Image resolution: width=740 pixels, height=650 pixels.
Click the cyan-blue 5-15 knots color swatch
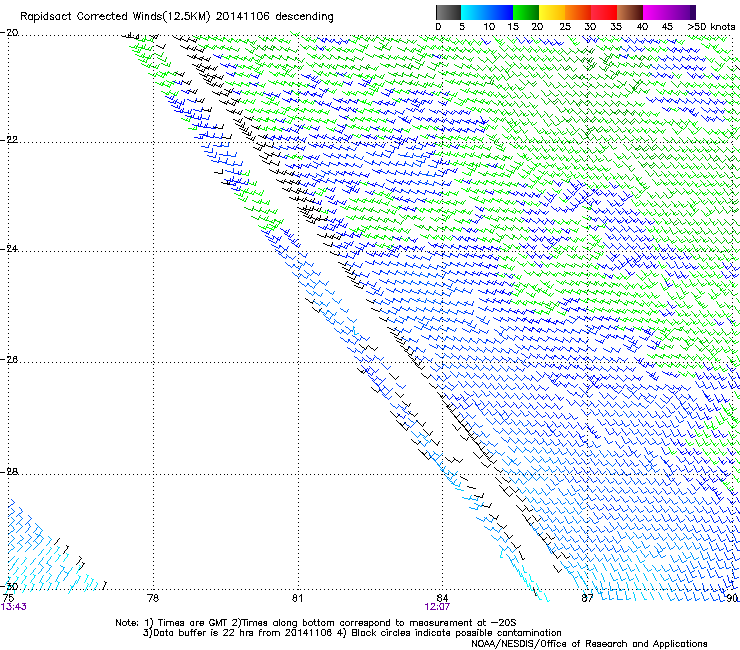tap(487, 12)
